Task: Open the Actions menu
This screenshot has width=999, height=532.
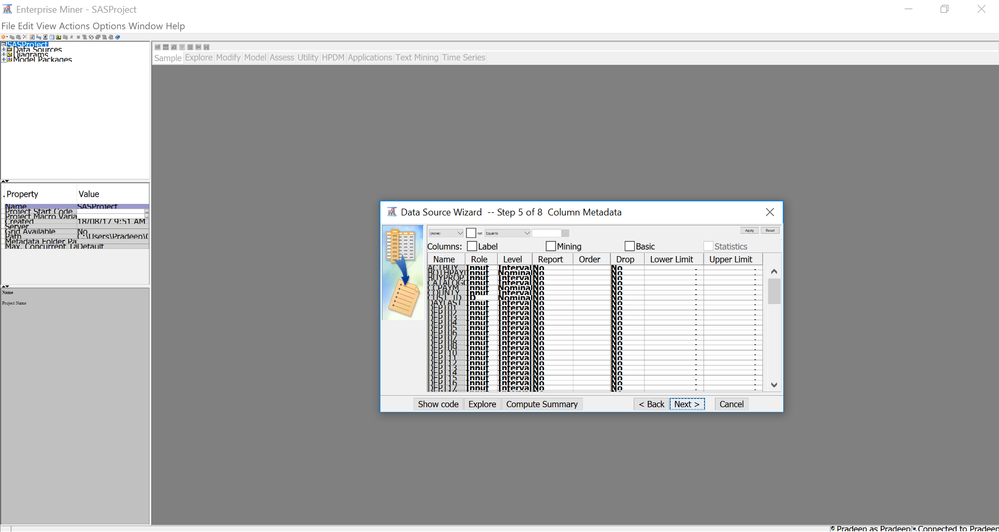Action: pyautogui.click(x=75, y=26)
